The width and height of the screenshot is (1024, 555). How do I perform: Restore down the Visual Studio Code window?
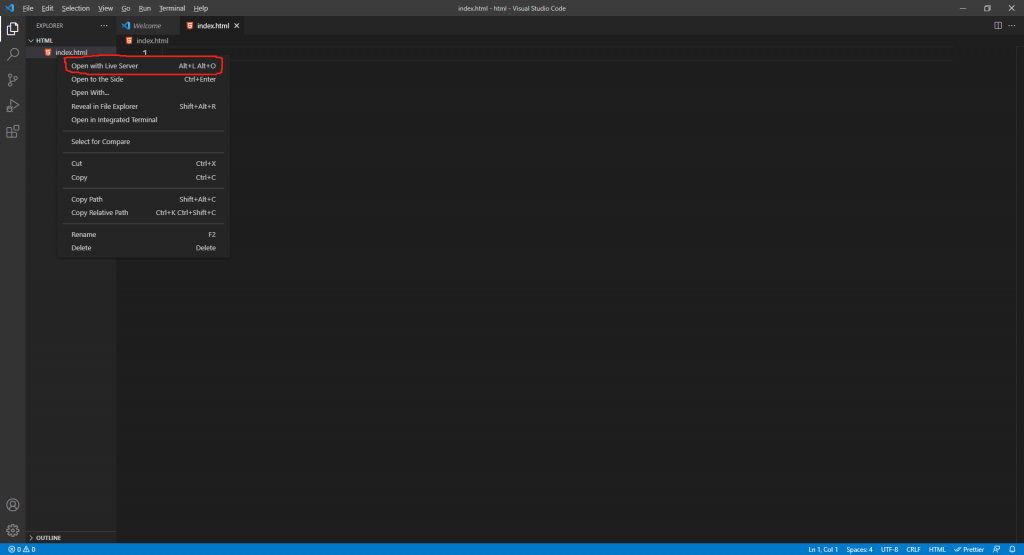(x=987, y=8)
